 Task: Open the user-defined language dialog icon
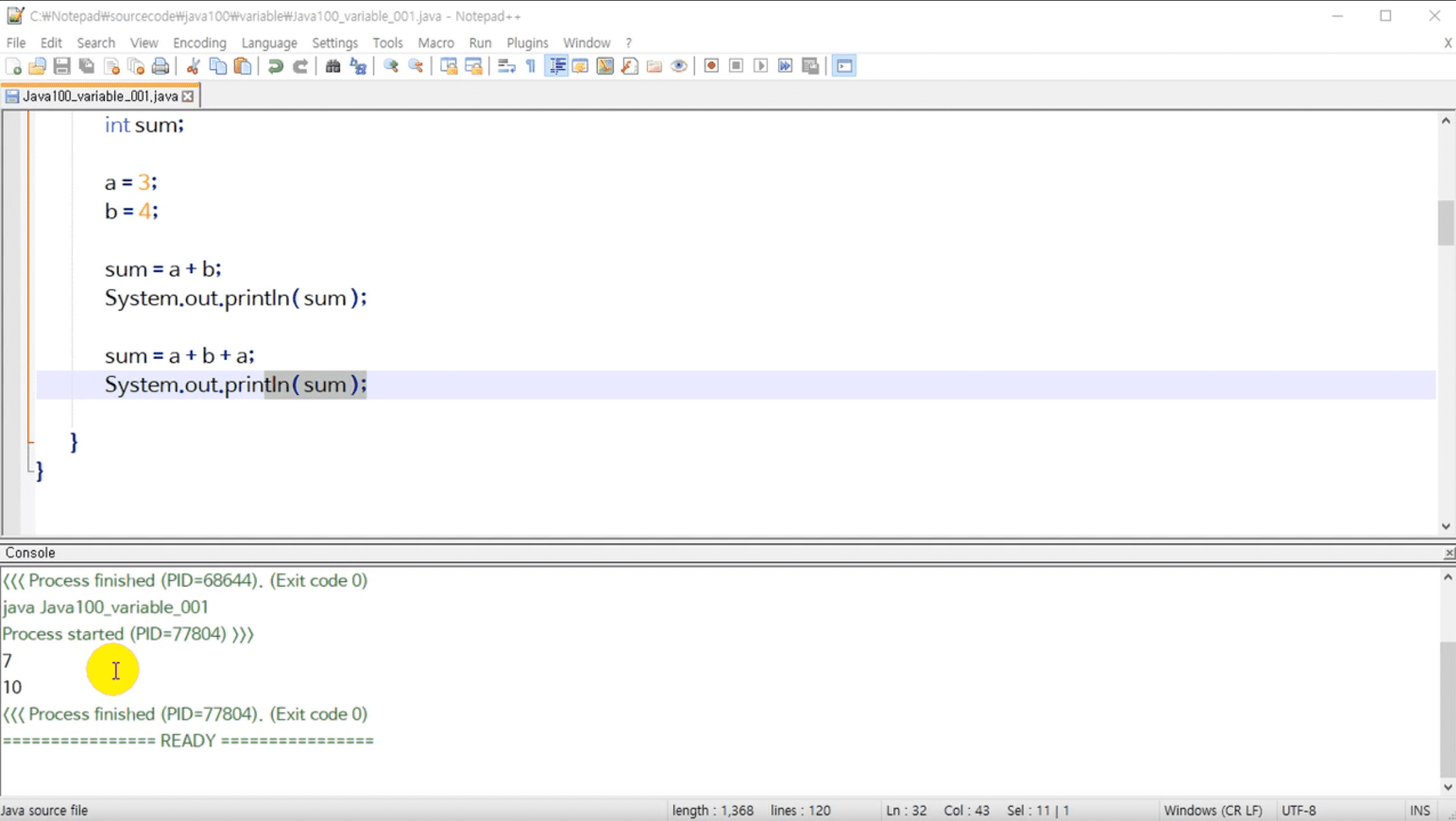point(580,66)
